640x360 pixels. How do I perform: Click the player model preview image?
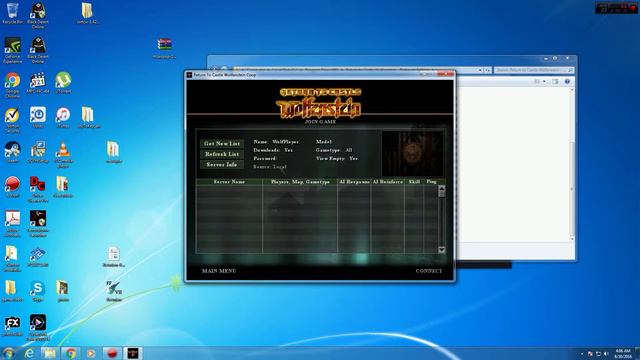point(412,153)
